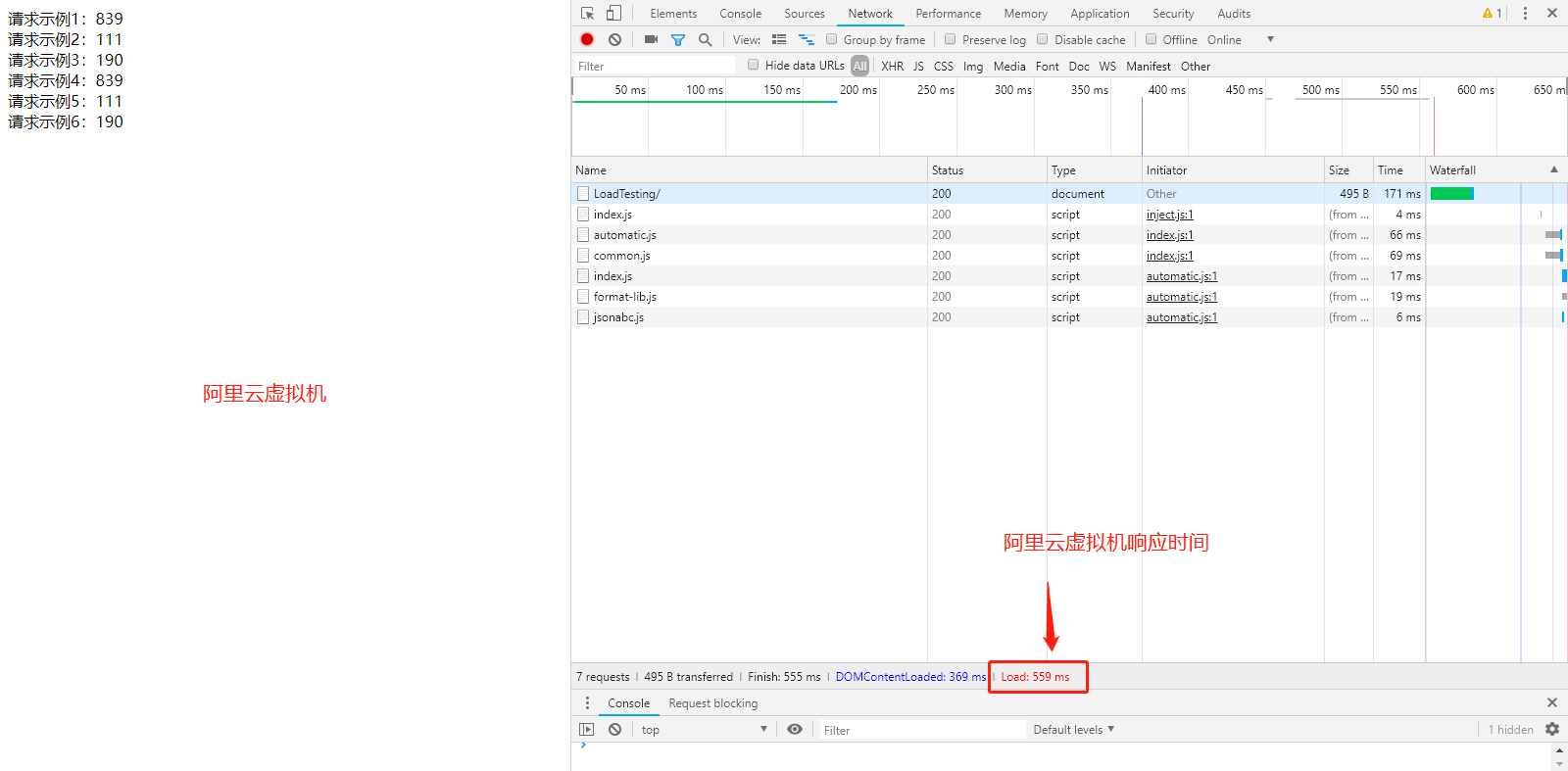Viewport: 1568px width, 771px height.
Task: Click the live expression eye icon
Action: click(795, 729)
